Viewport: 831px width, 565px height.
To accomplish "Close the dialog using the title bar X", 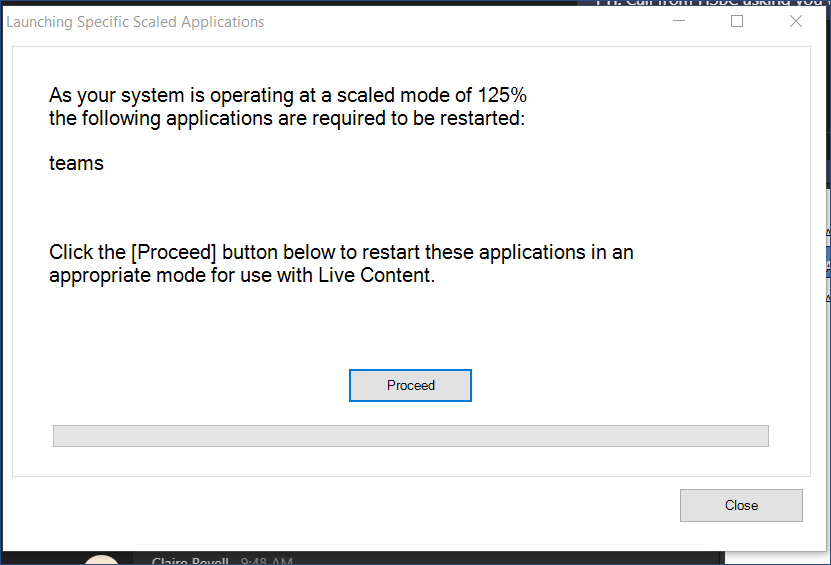I will [795, 21].
